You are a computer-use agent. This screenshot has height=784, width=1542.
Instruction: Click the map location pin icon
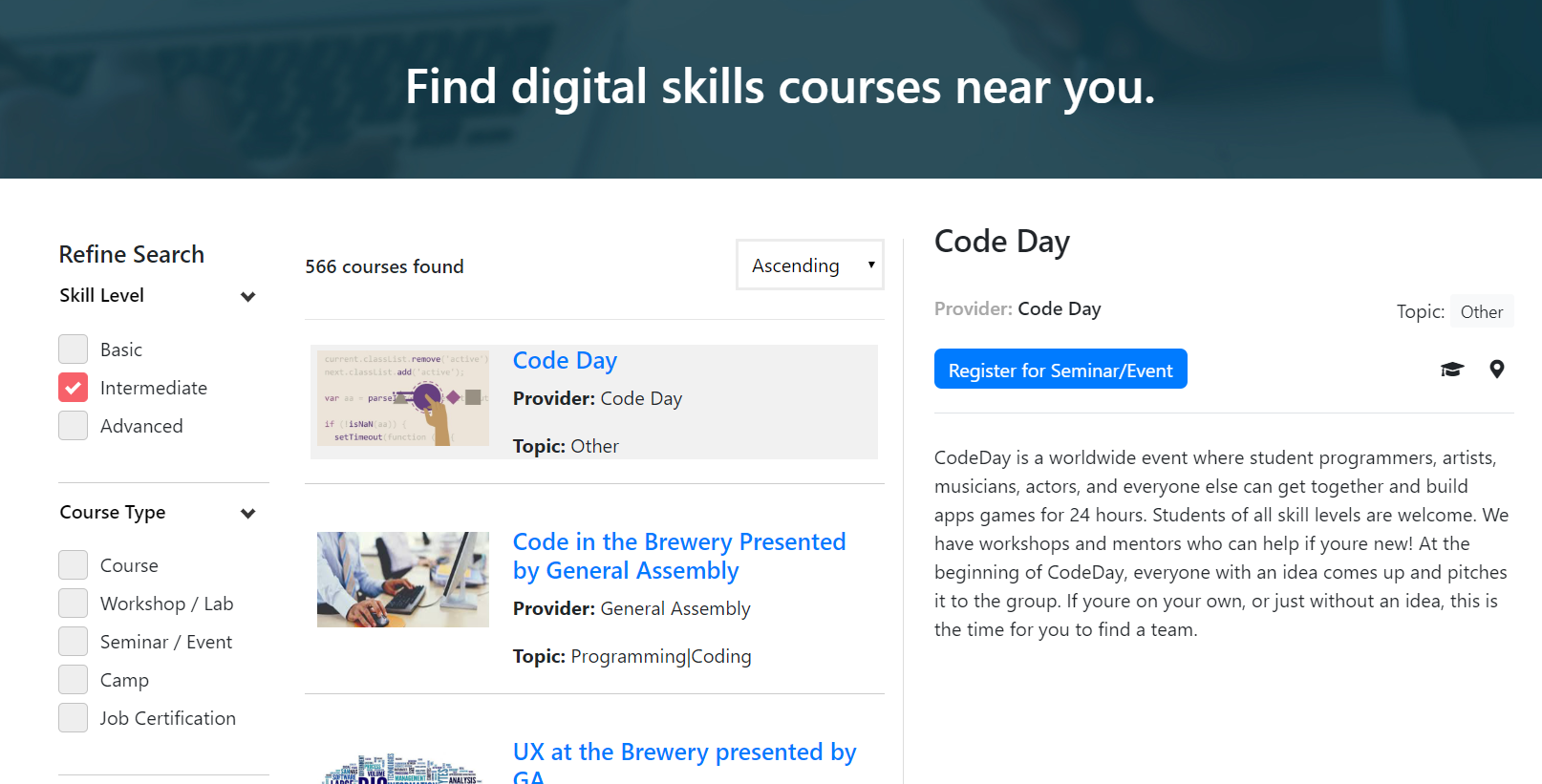[1497, 370]
